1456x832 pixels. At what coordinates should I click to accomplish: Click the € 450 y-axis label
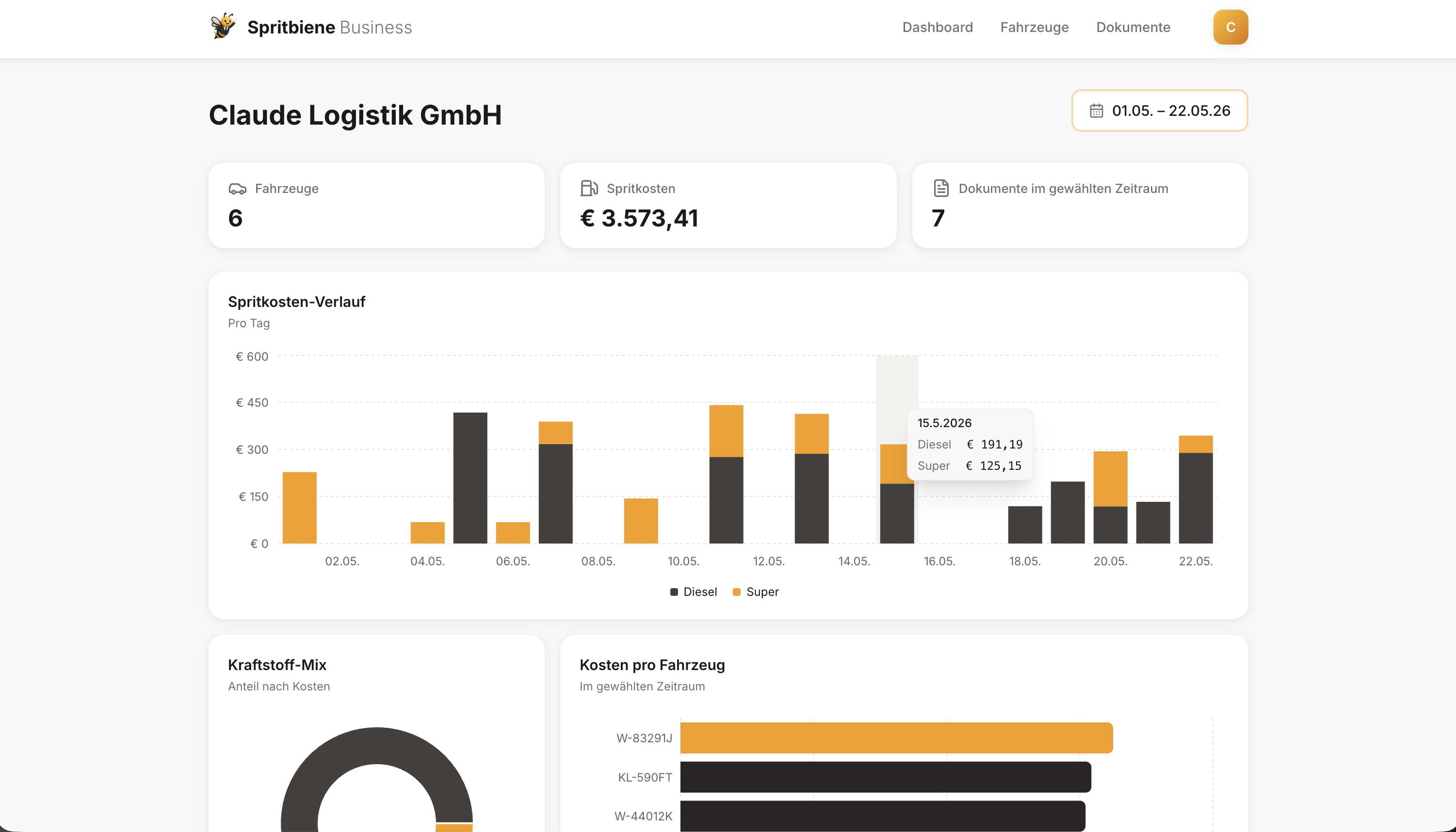pos(252,403)
